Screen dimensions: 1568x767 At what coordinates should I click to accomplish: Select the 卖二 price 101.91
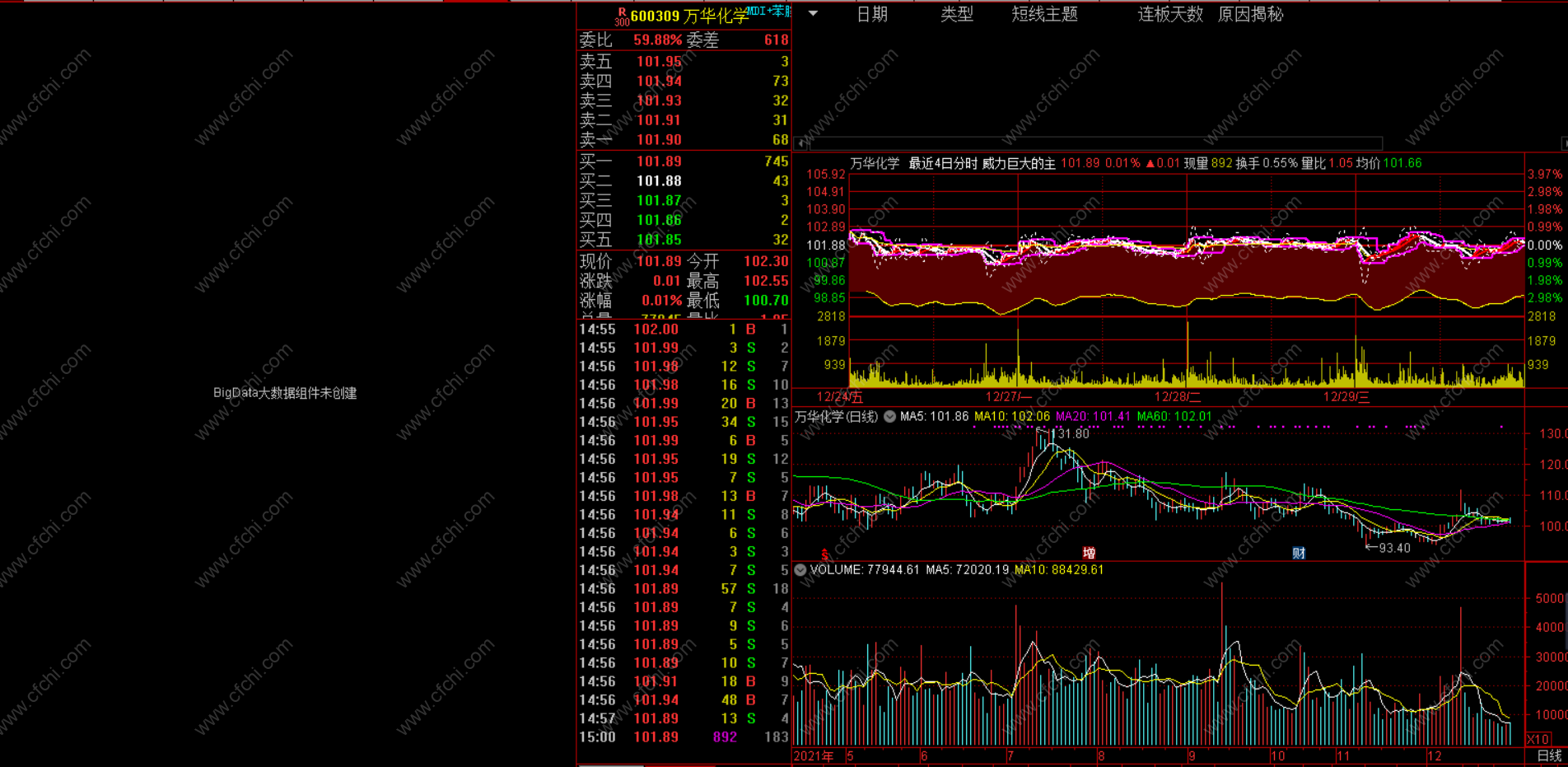(659, 120)
